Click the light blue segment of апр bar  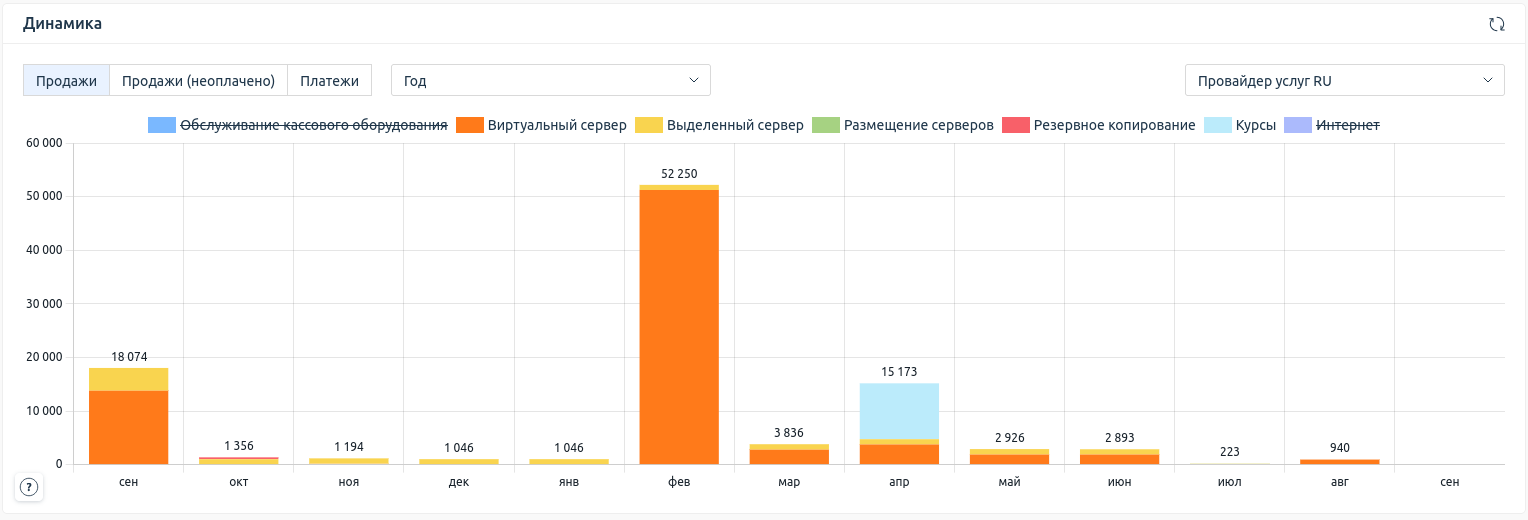pos(899,410)
